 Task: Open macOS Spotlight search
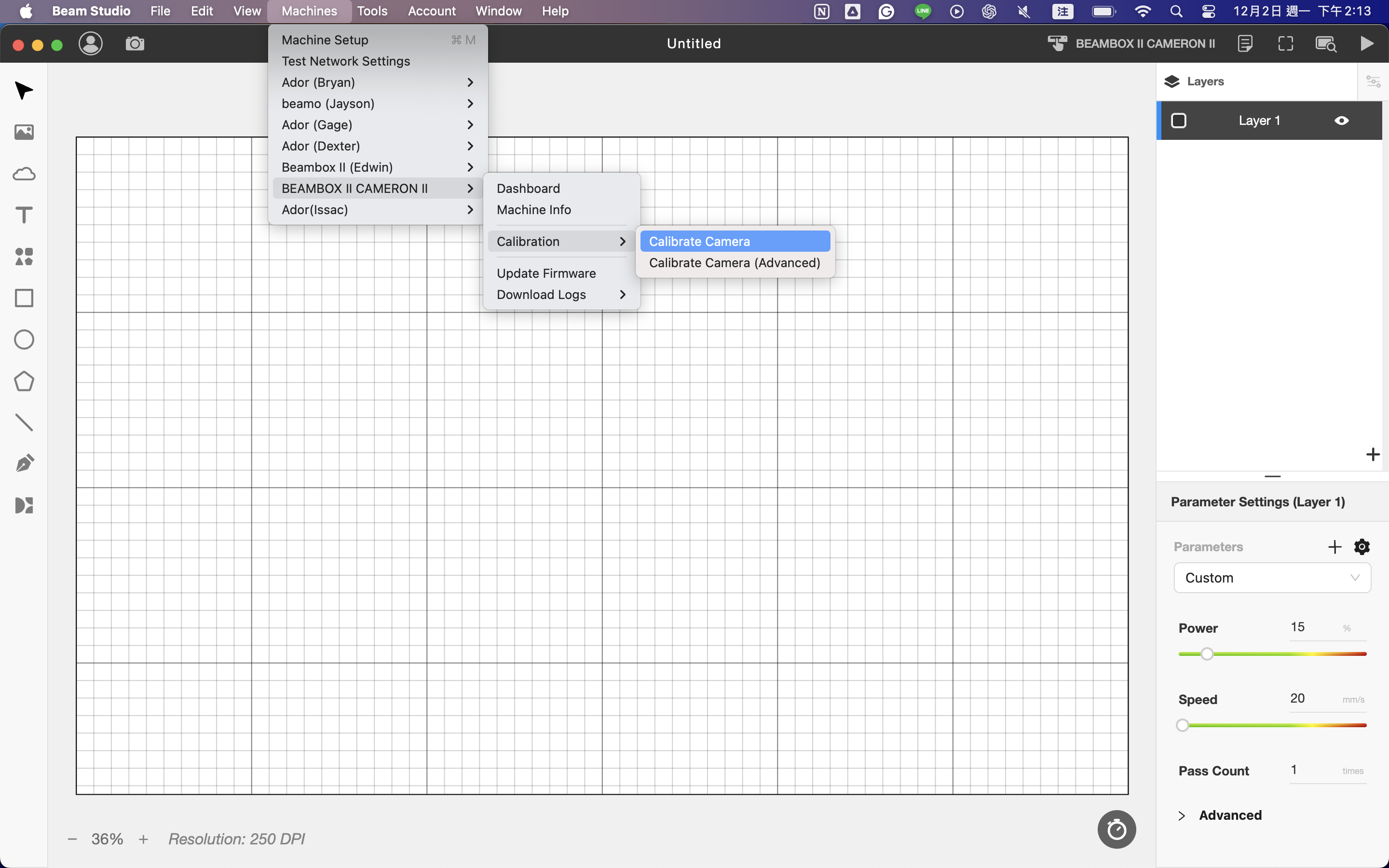point(1176,11)
